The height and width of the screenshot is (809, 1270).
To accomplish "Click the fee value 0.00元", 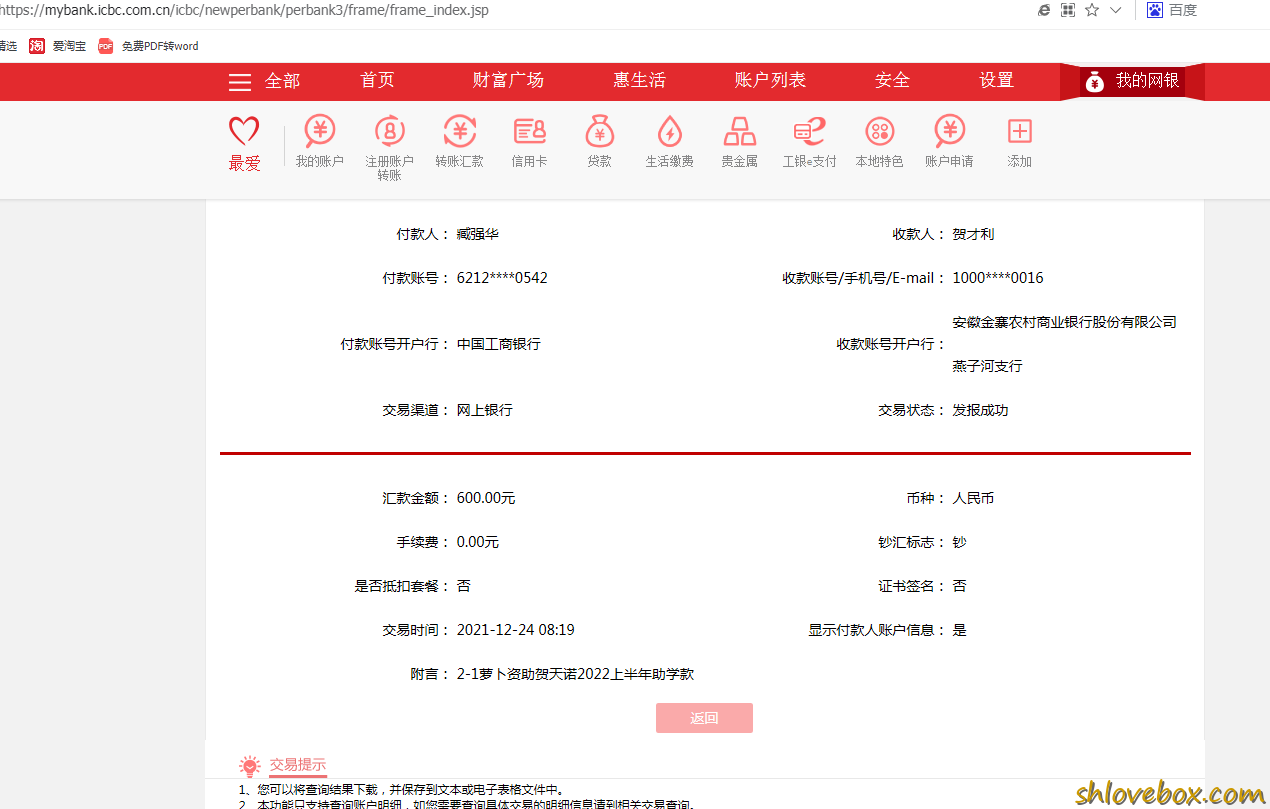I will (x=478, y=542).
